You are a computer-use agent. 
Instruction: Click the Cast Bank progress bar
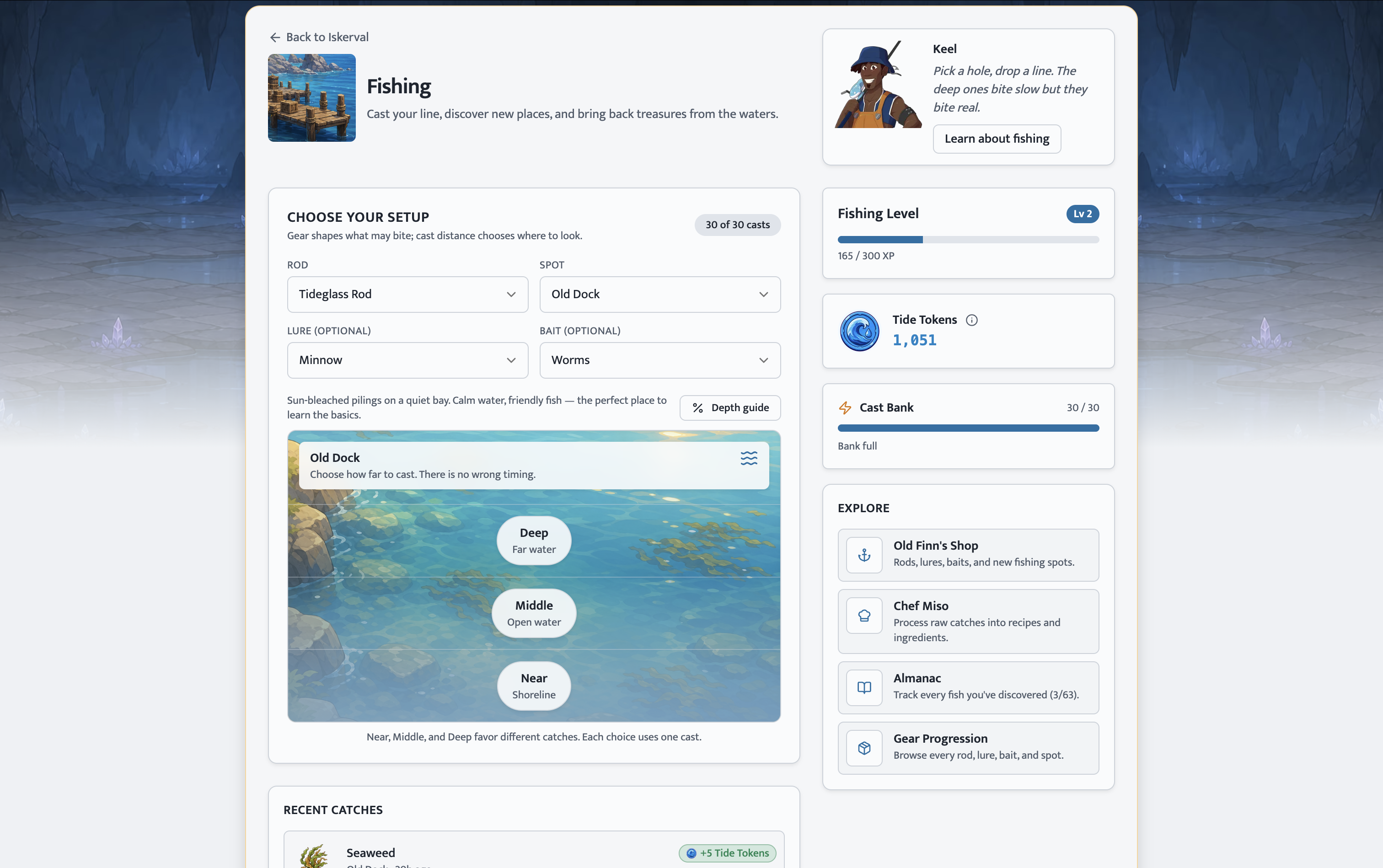(968, 428)
